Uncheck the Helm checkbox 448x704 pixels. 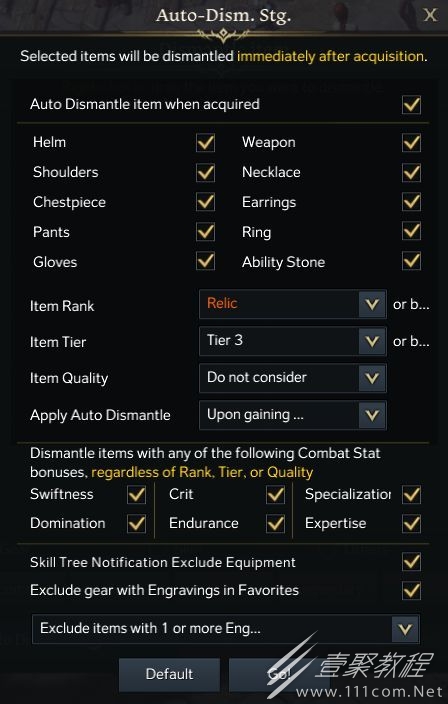(205, 142)
